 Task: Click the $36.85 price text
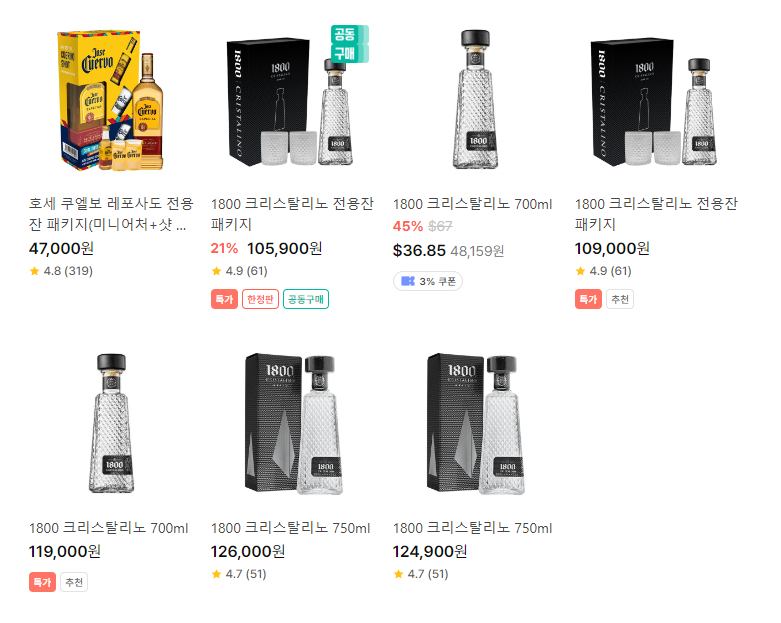[419, 250]
